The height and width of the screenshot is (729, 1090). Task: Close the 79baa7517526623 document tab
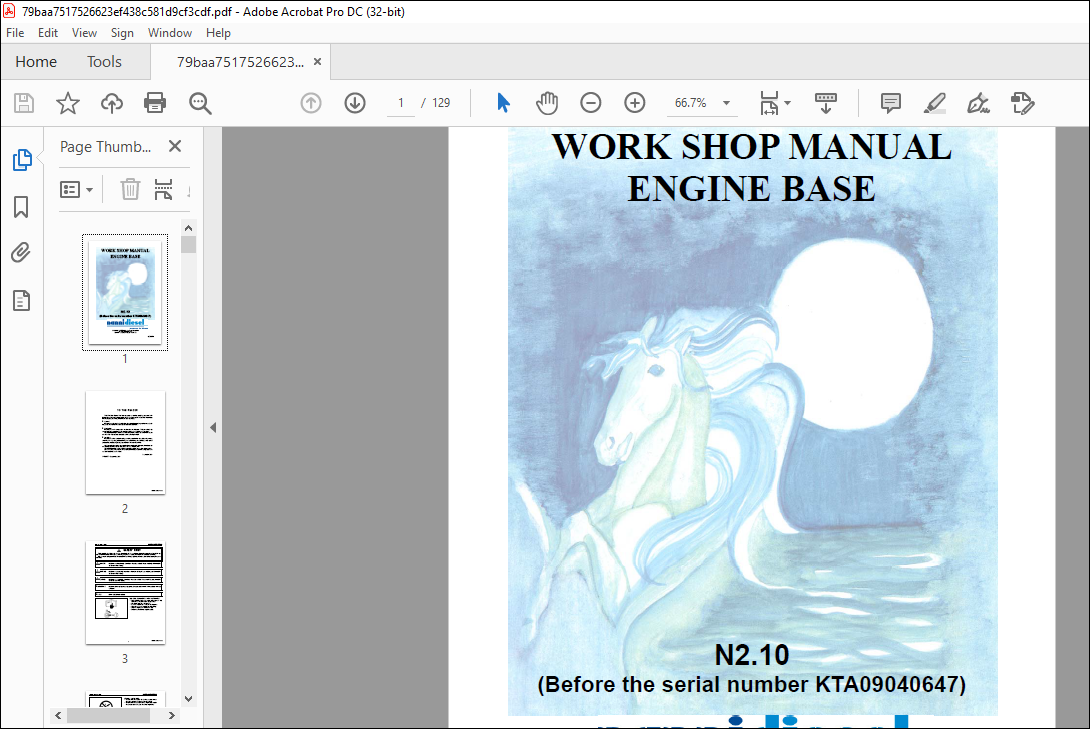tap(318, 61)
